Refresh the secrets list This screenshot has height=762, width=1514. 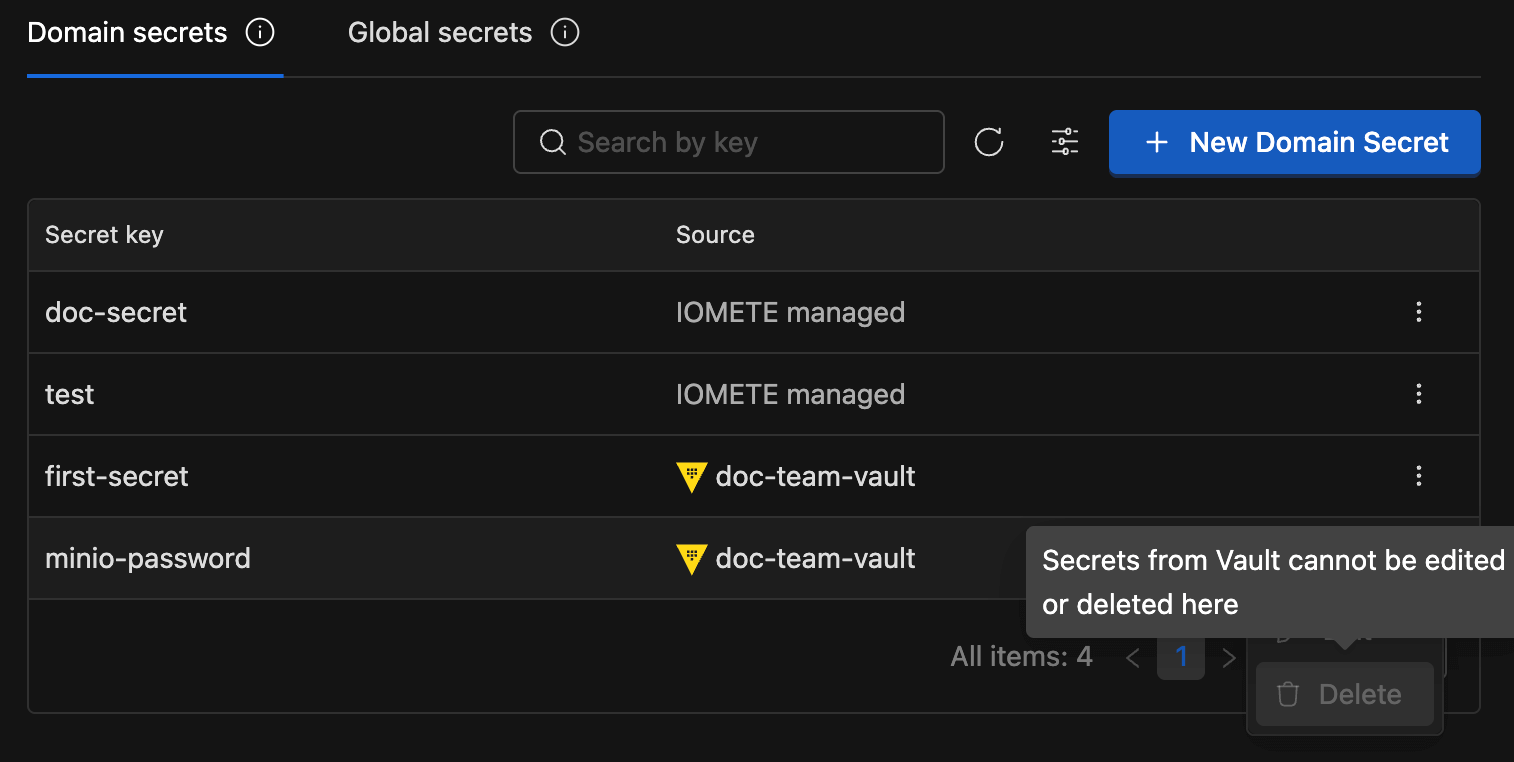988,142
